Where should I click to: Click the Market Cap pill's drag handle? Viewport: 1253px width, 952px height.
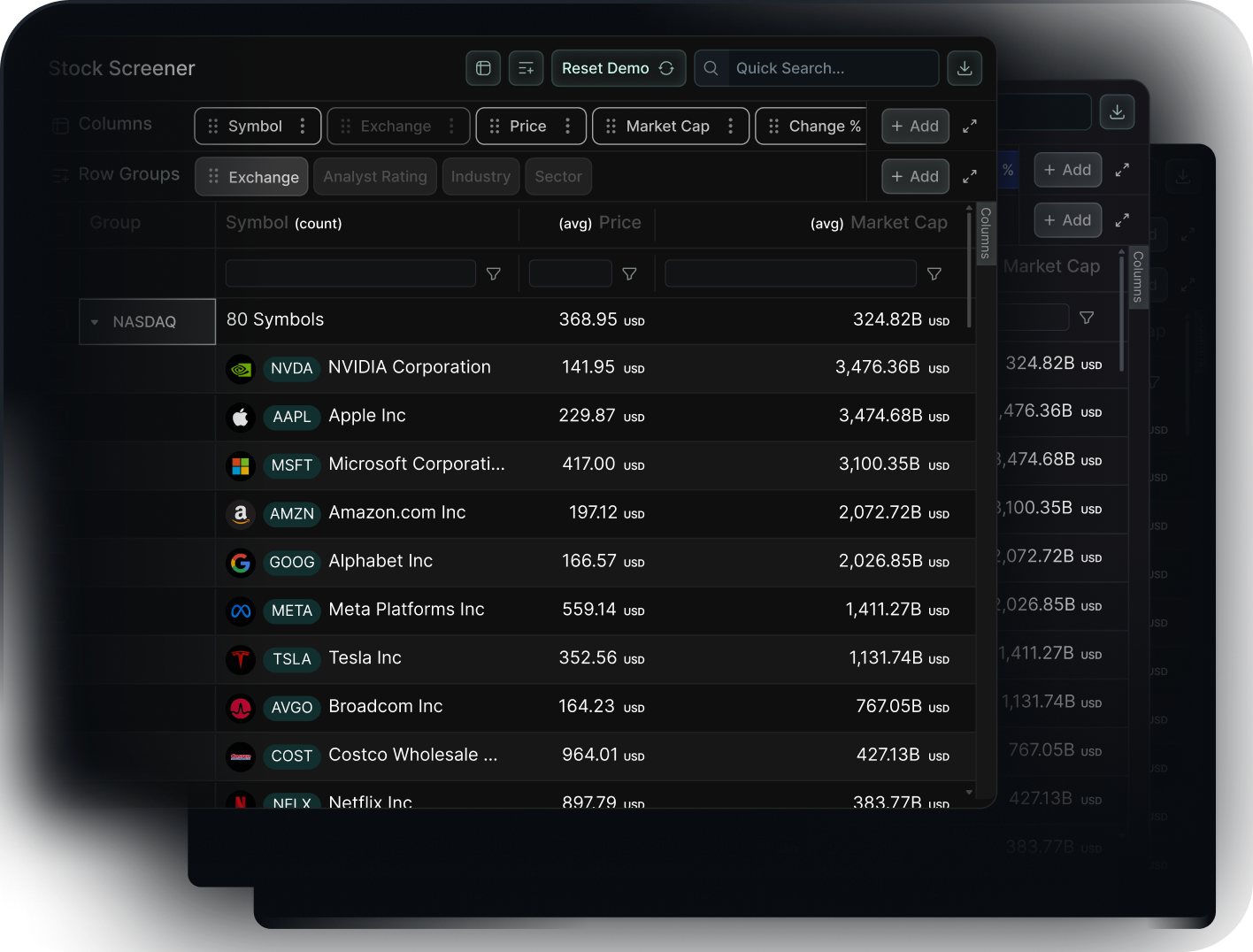[611, 127]
